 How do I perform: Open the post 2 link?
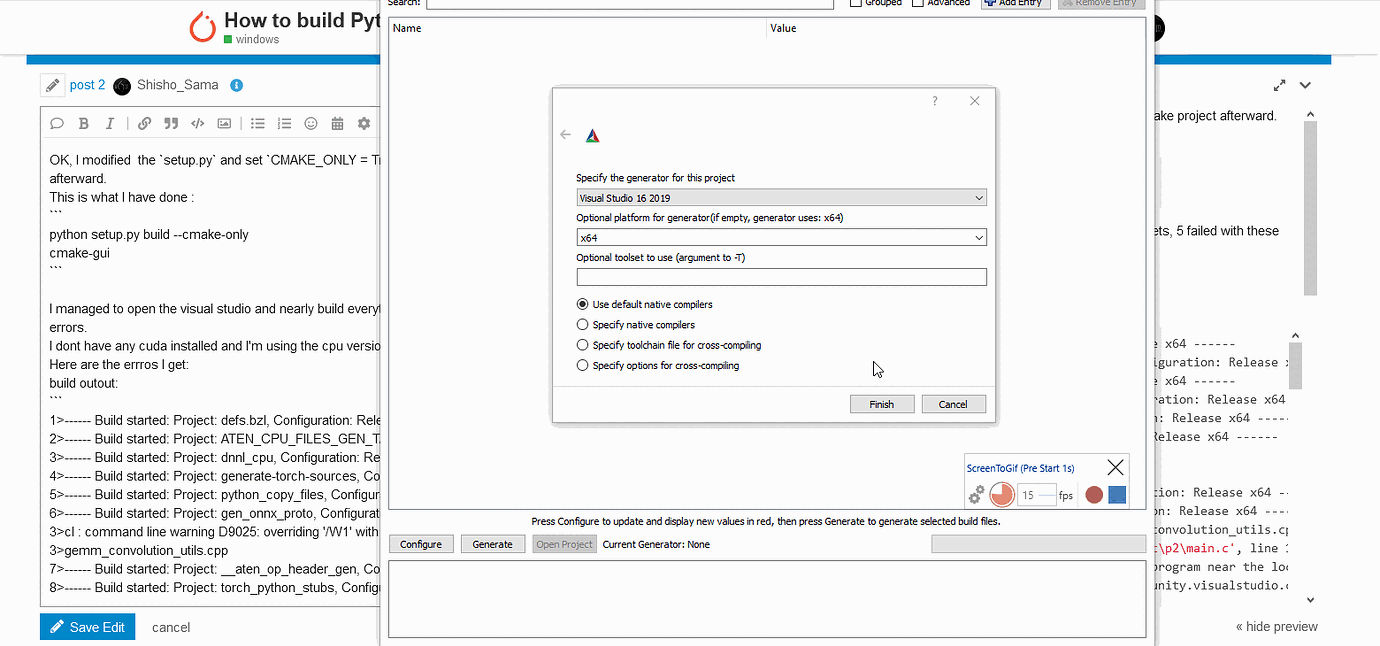click(x=87, y=85)
